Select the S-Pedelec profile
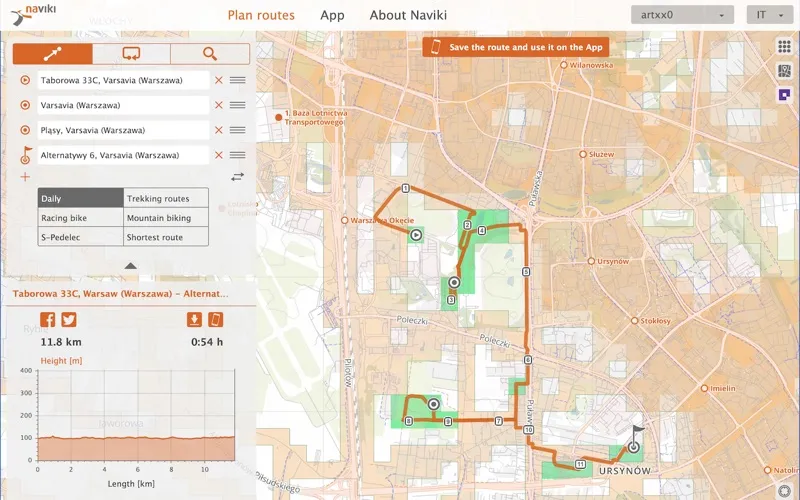 click(x=81, y=237)
